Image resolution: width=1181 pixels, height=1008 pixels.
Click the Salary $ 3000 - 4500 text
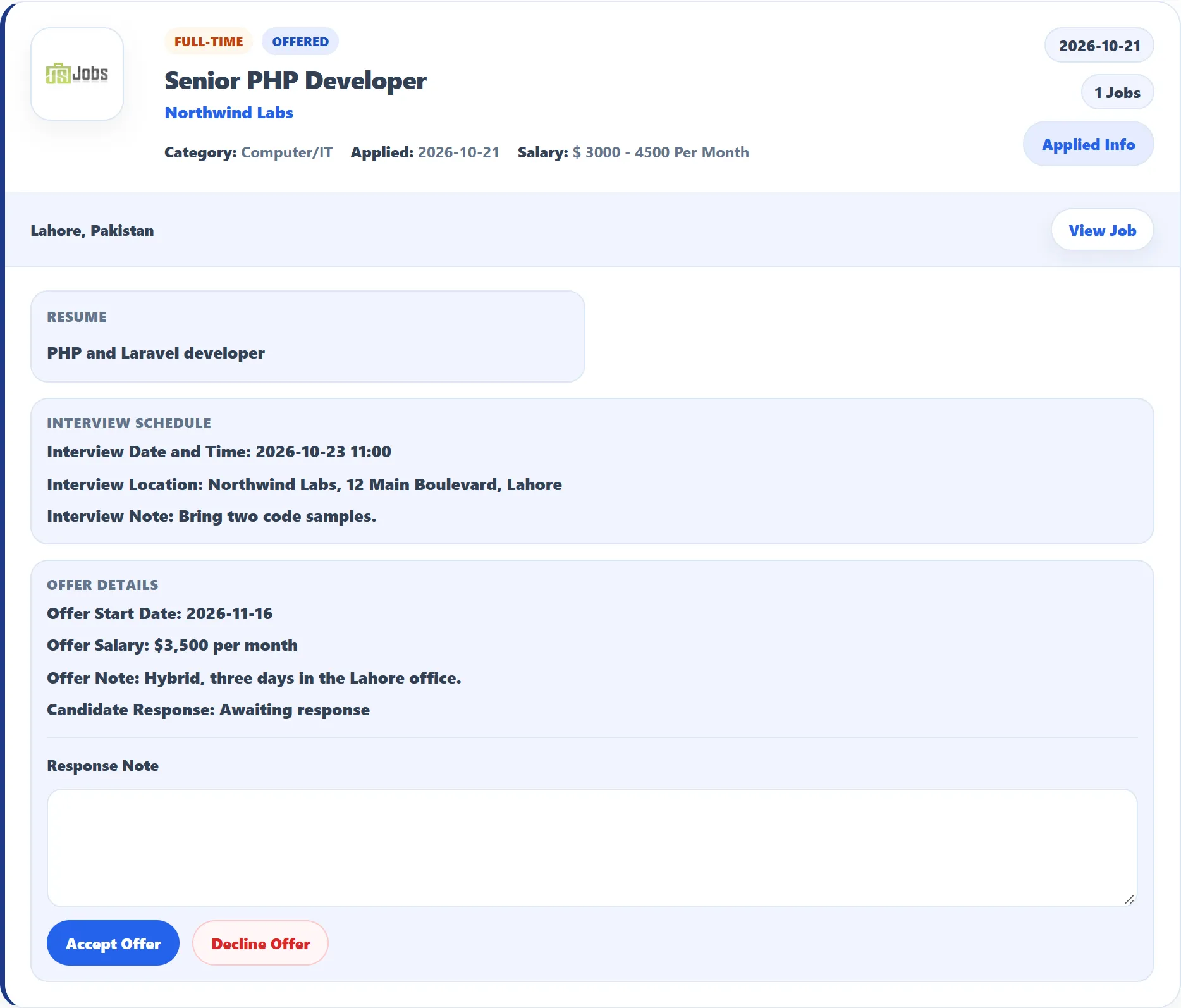pos(633,152)
